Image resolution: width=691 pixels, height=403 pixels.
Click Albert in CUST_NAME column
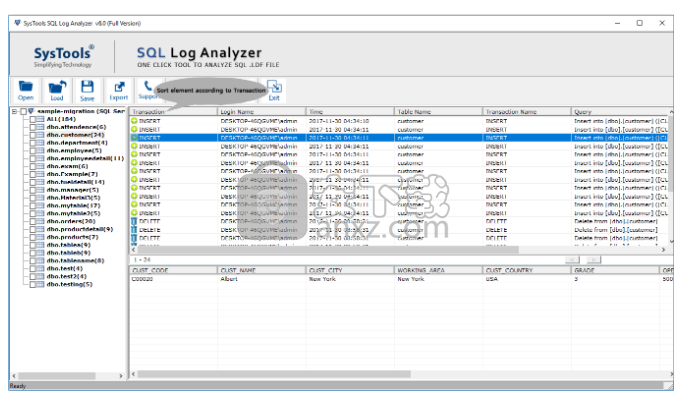tap(229, 279)
